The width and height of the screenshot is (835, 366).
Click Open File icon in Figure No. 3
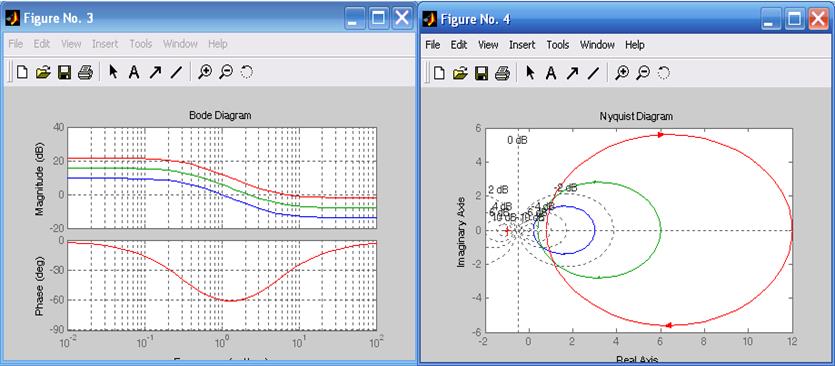(43, 72)
